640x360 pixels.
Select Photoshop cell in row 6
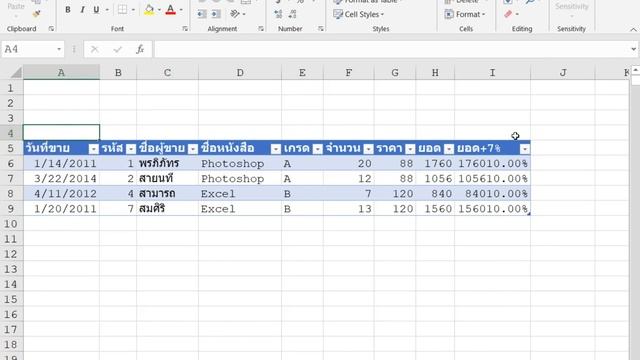pyautogui.click(x=240, y=163)
